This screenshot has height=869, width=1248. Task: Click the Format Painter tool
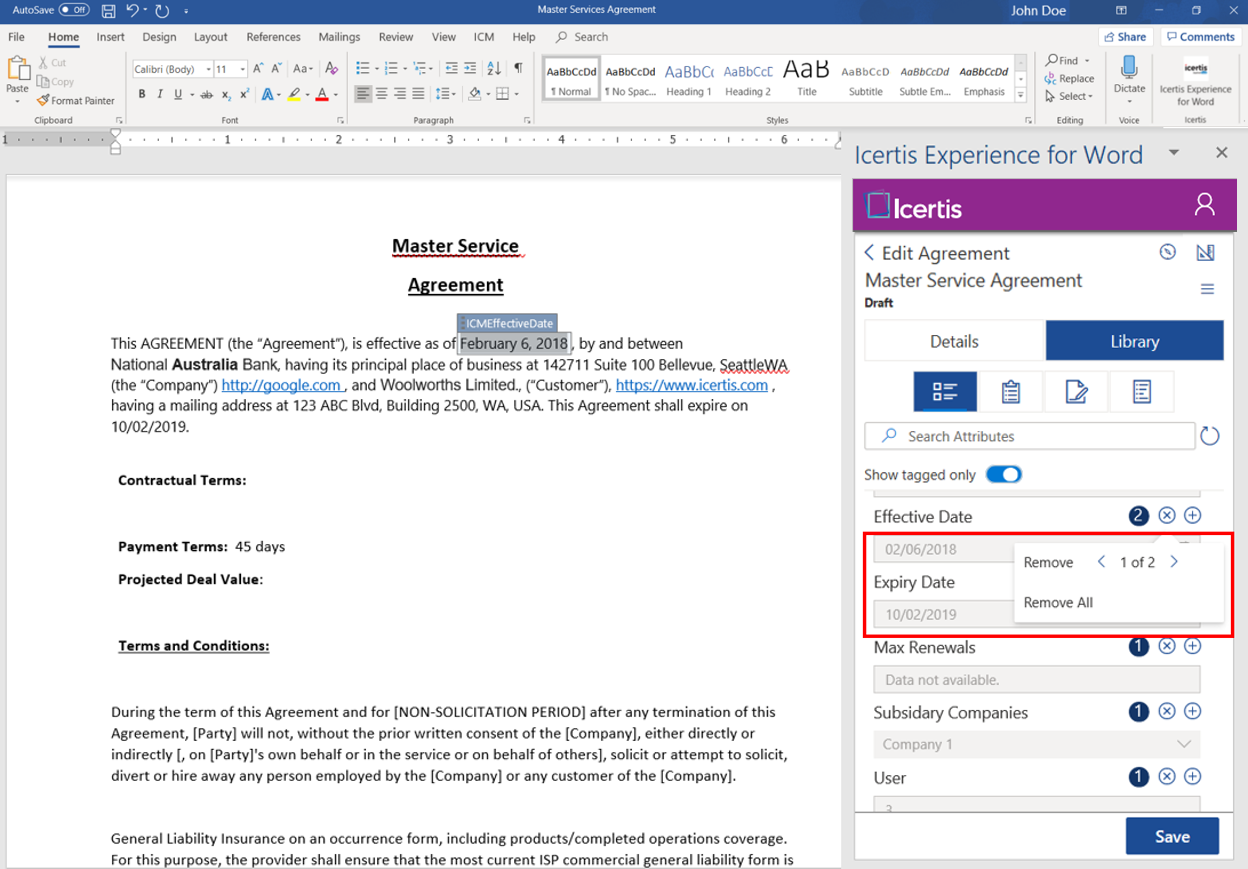[x=76, y=101]
